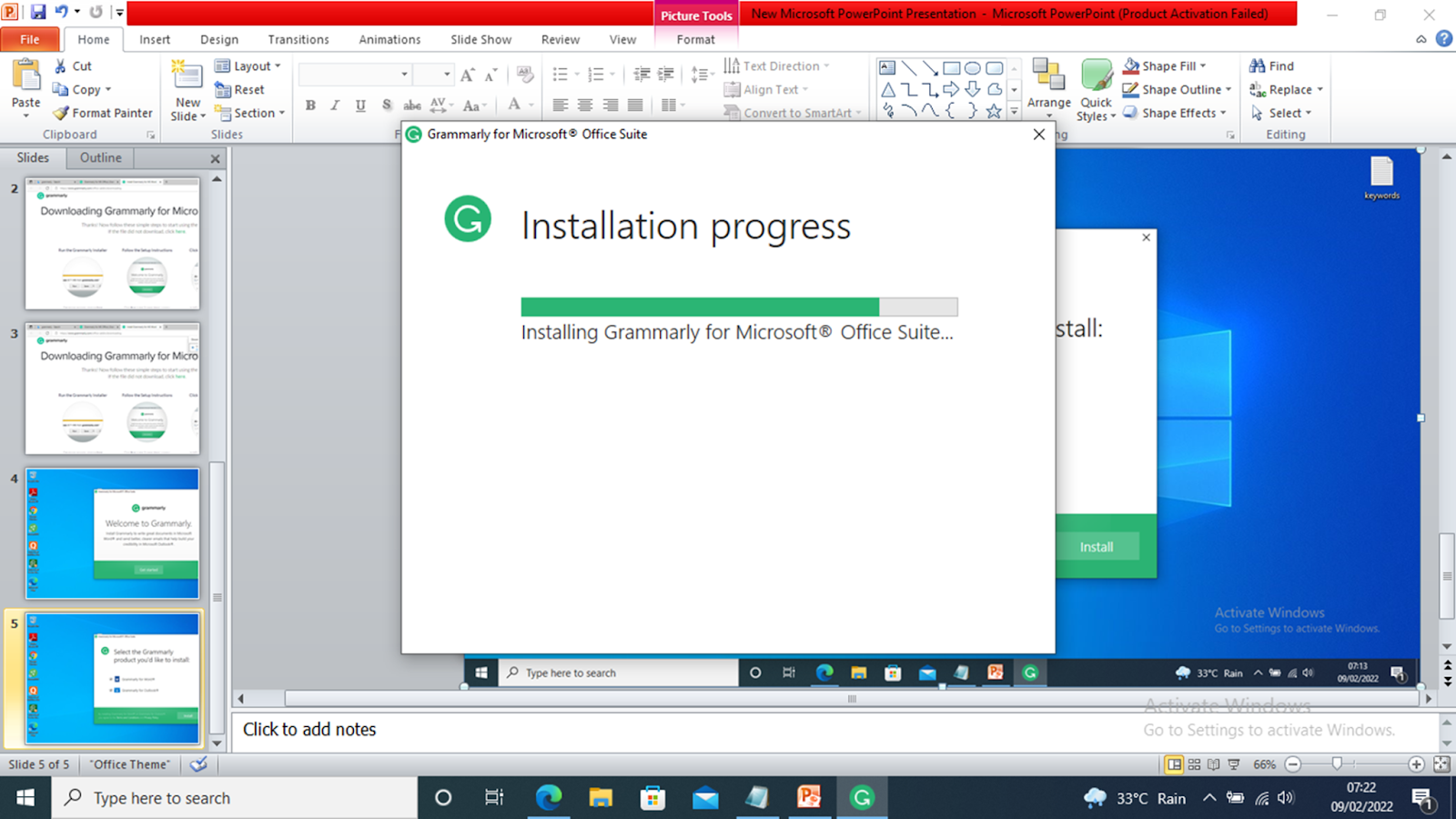Image resolution: width=1456 pixels, height=819 pixels.
Task: Zoom out using the minus button
Action: (1293, 764)
